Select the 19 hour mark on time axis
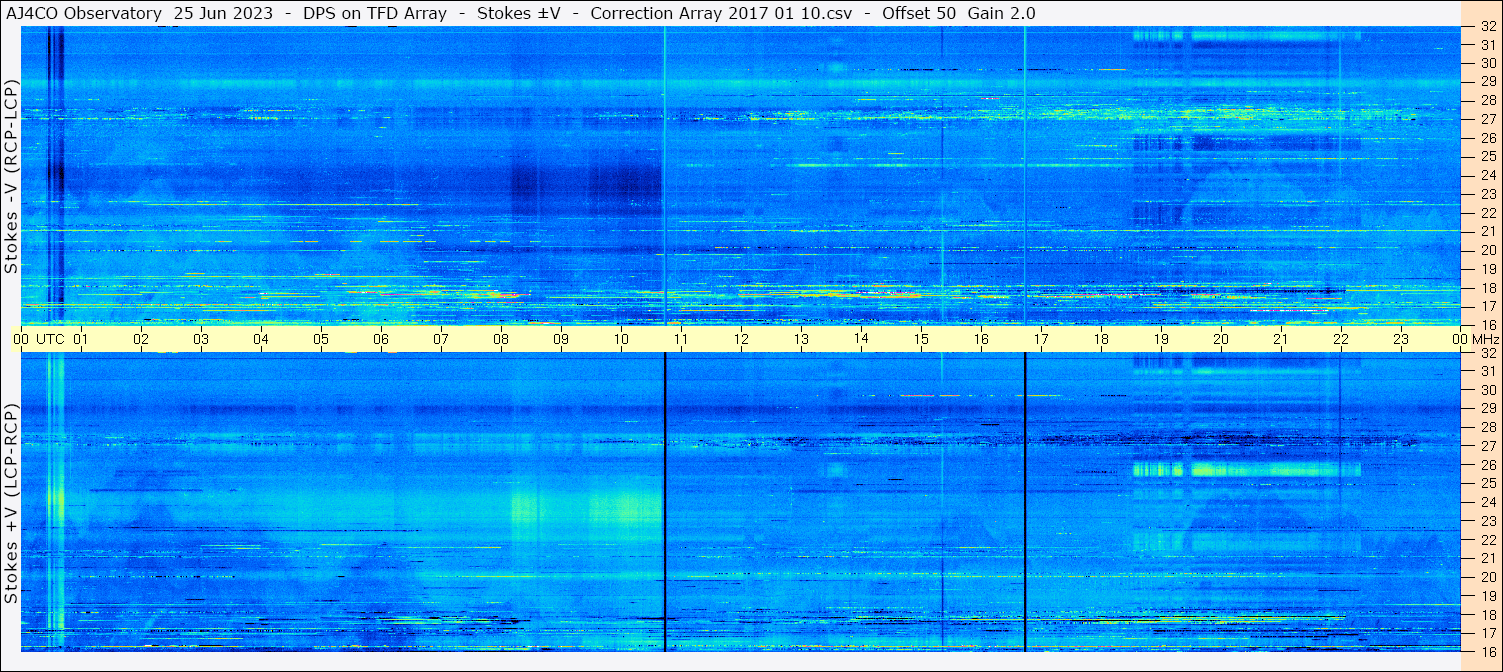This screenshot has height=672, width=1503. coord(1161,339)
